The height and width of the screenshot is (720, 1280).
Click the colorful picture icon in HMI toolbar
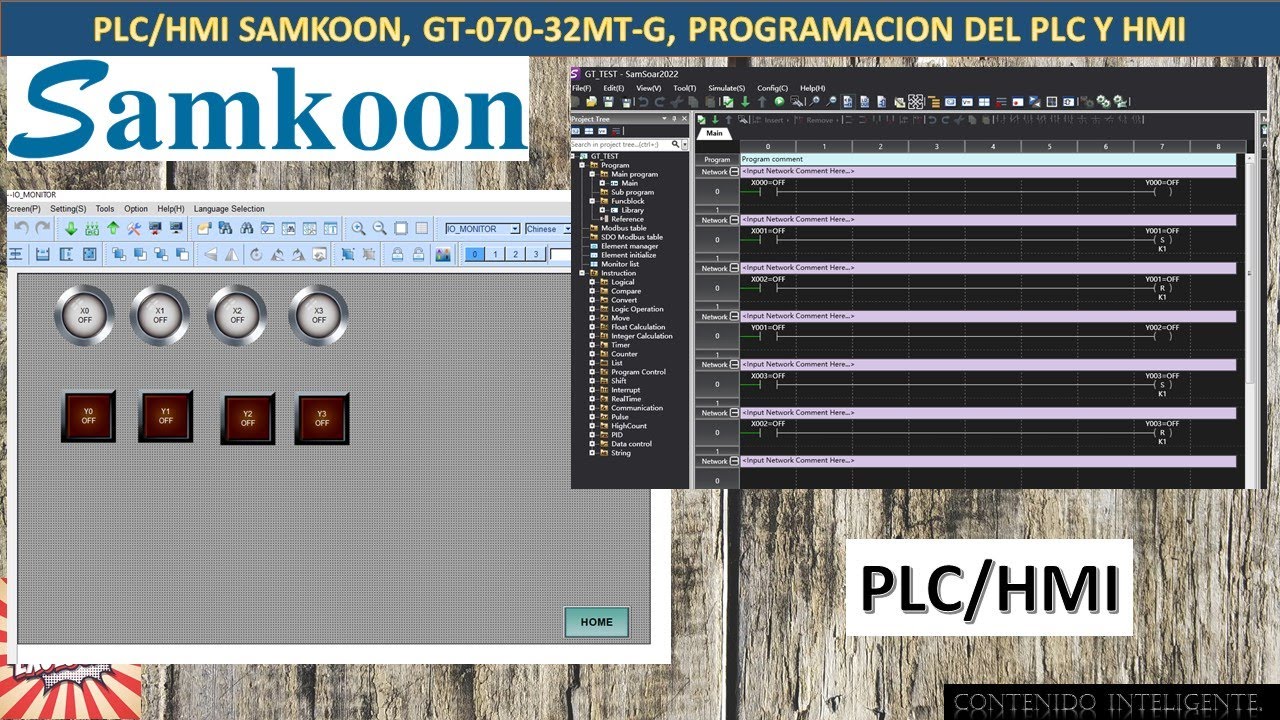(x=443, y=255)
